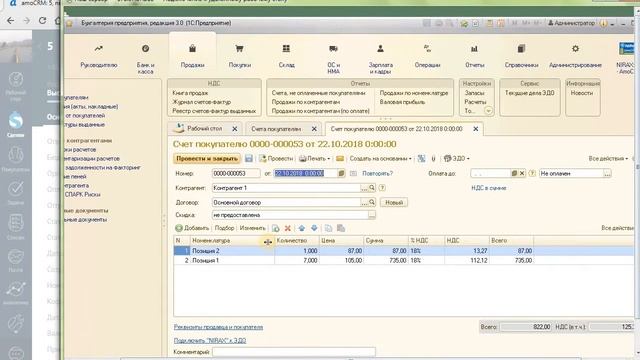Click the magnifier icon in the Договор field
The height and width of the screenshot is (360, 640).
tap(372, 202)
